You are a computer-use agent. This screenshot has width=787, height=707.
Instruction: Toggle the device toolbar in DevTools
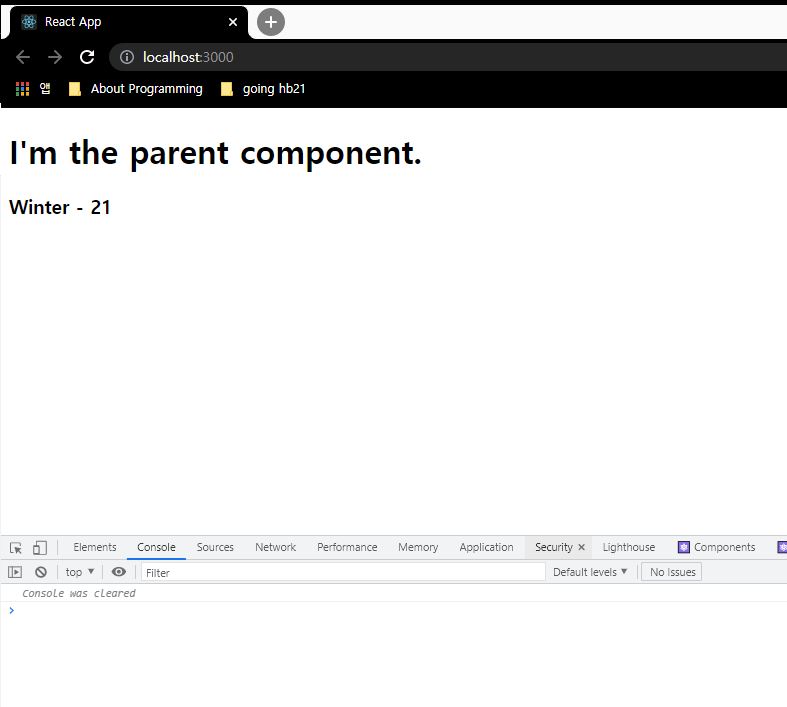point(40,547)
